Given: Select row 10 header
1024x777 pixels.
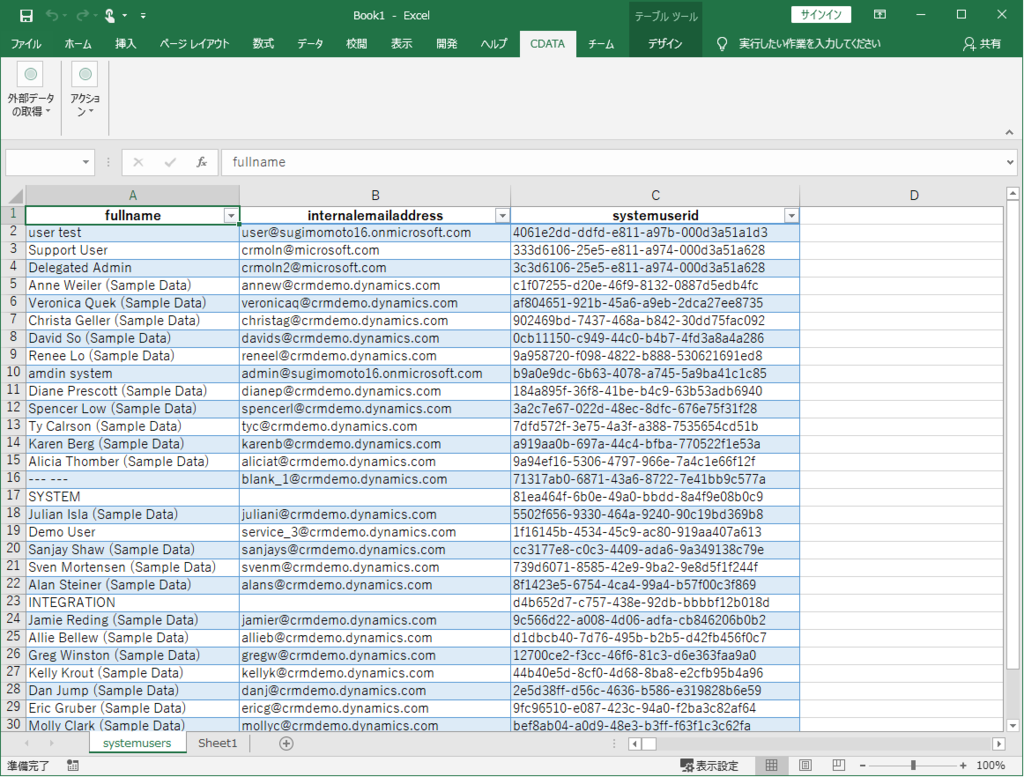Looking at the screenshot, I should tap(13, 372).
